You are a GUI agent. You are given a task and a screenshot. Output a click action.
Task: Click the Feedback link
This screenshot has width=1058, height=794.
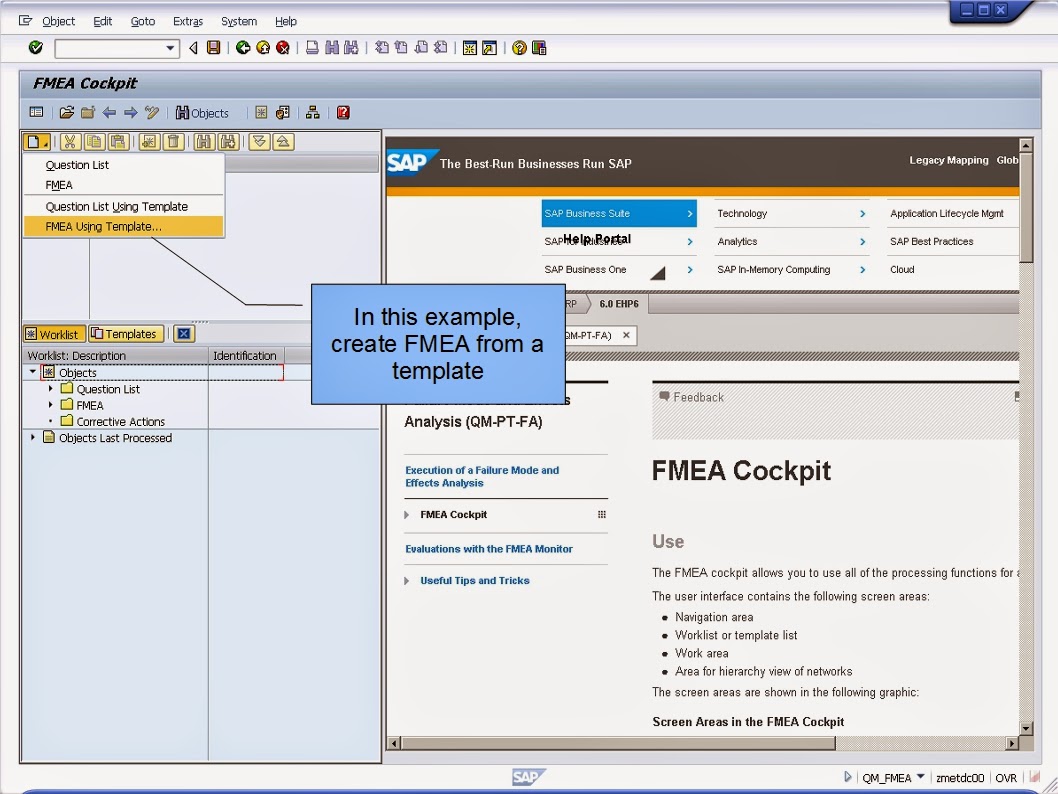pyautogui.click(x=691, y=397)
